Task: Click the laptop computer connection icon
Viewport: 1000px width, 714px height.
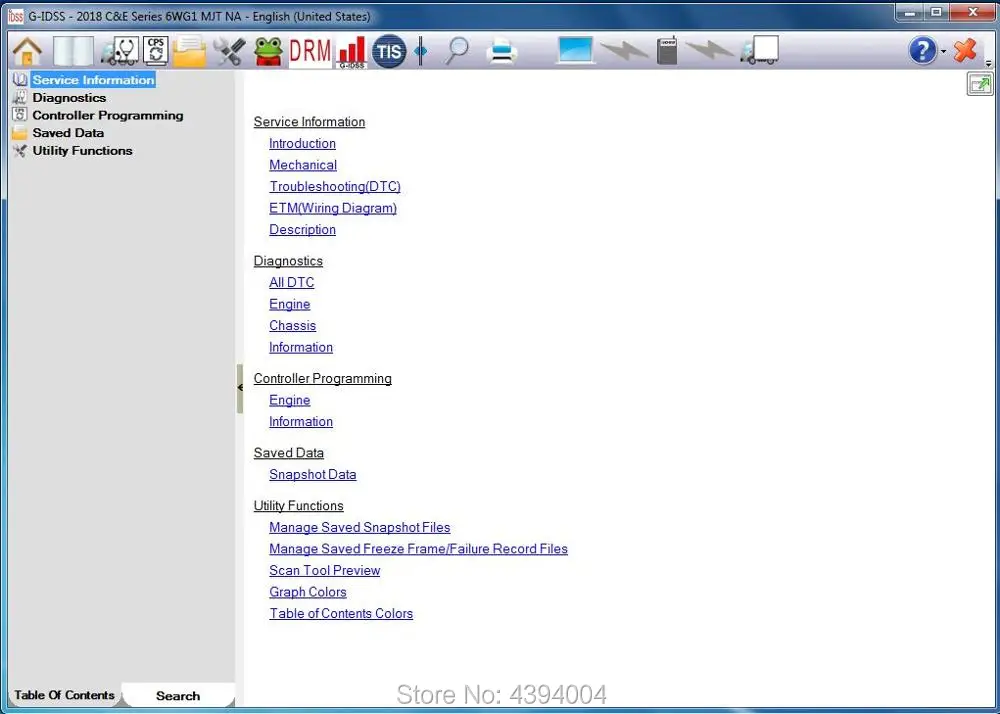Action: pyautogui.click(x=576, y=50)
